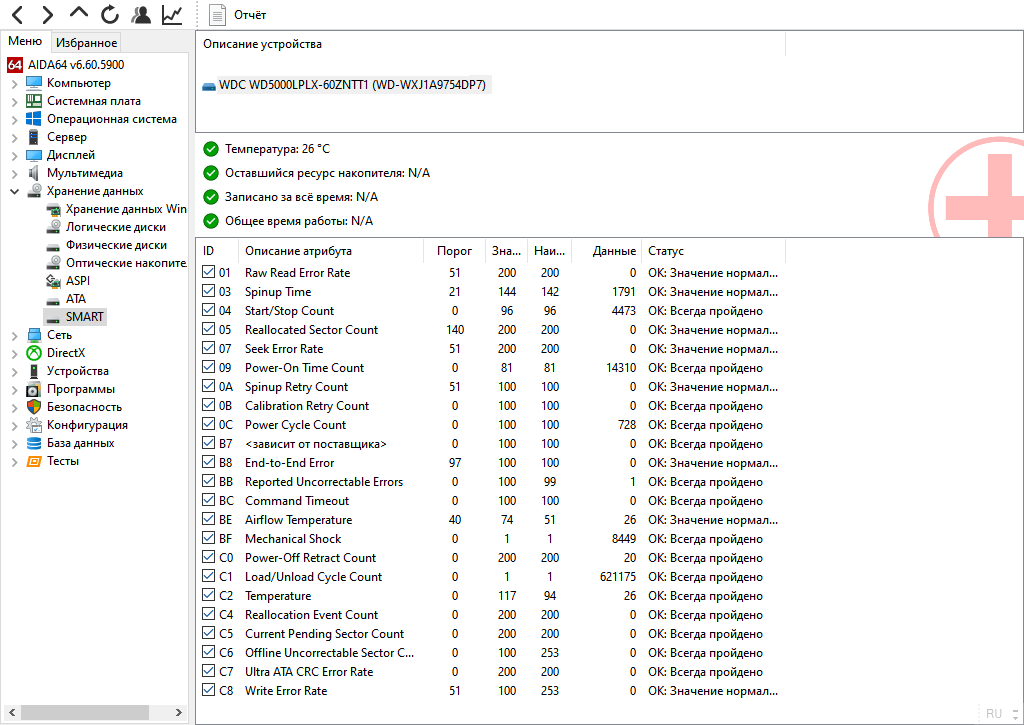Select the Конфигурация gear icon

pos(33,425)
